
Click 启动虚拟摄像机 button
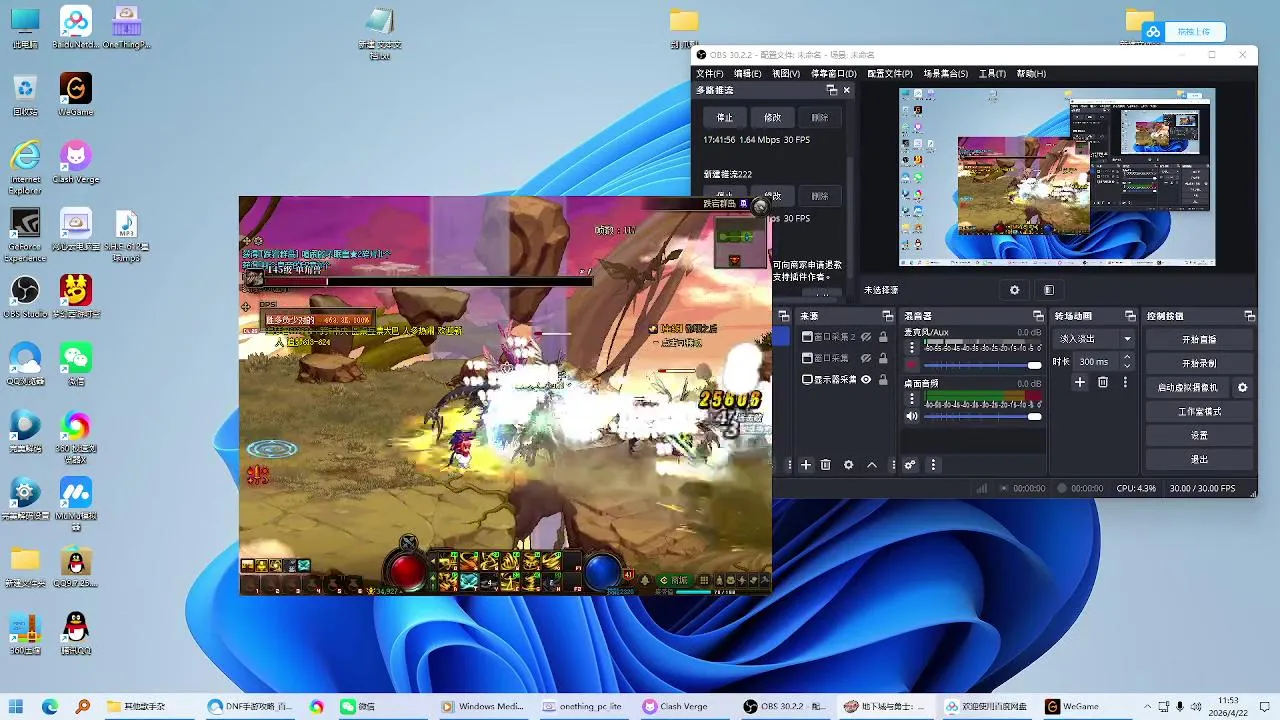[x=1188, y=387]
